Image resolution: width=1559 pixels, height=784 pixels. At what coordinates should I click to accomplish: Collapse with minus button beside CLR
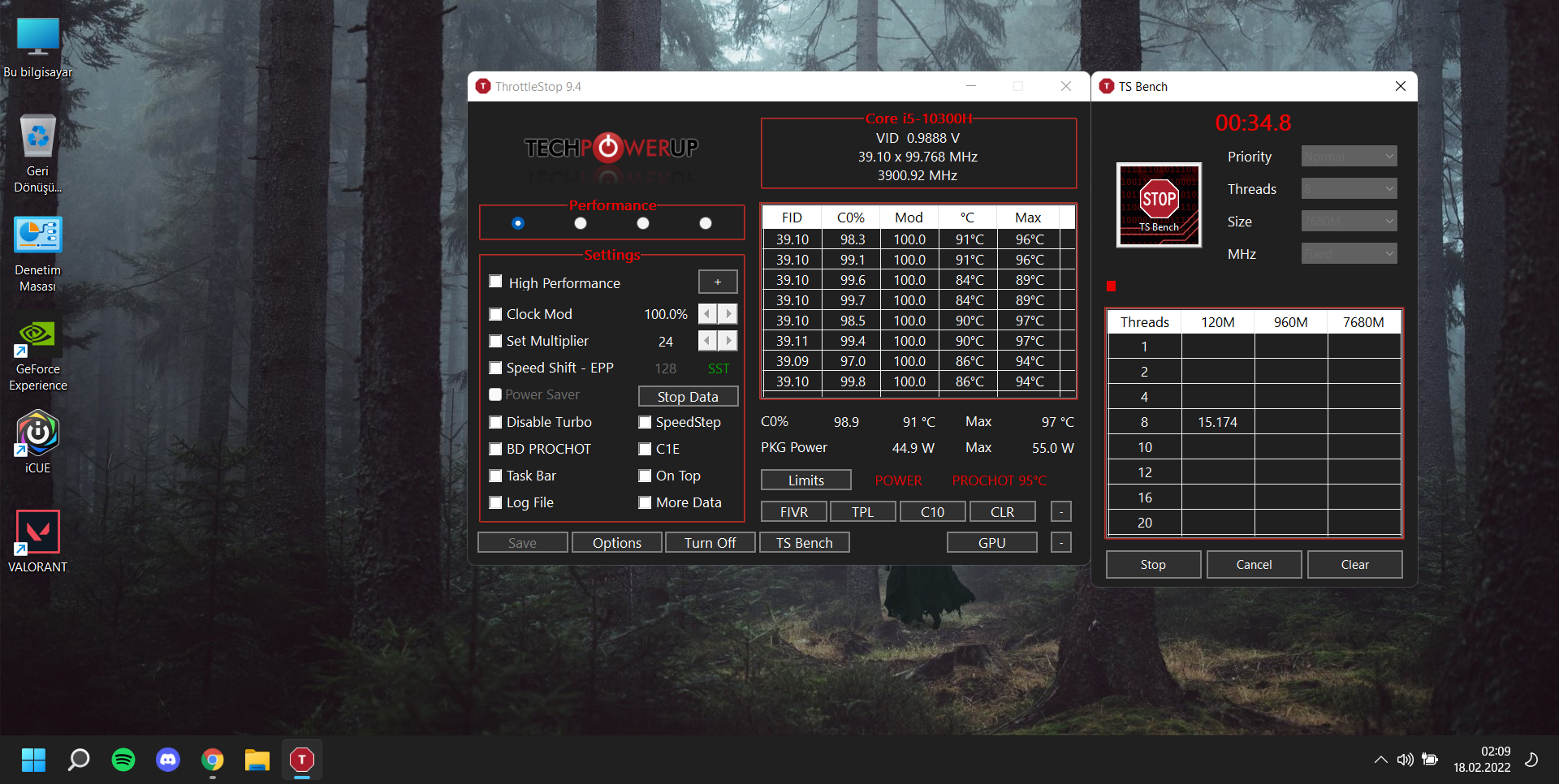point(1061,511)
